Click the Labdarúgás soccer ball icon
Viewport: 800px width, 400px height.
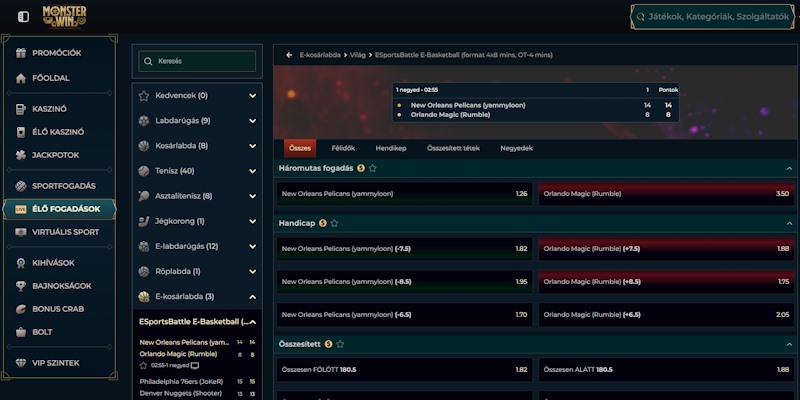click(x=144, y=121)
